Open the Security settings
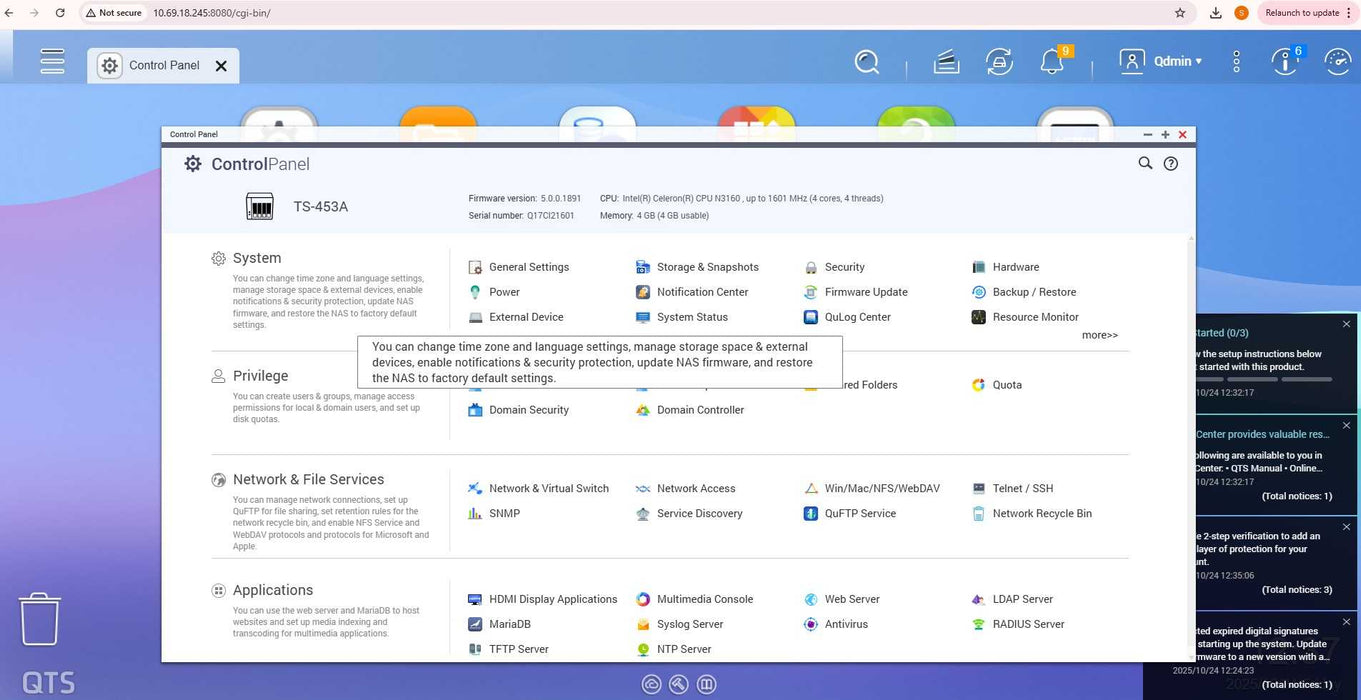The width and height of the screenshot is (1361, 700). pos(835,267)
